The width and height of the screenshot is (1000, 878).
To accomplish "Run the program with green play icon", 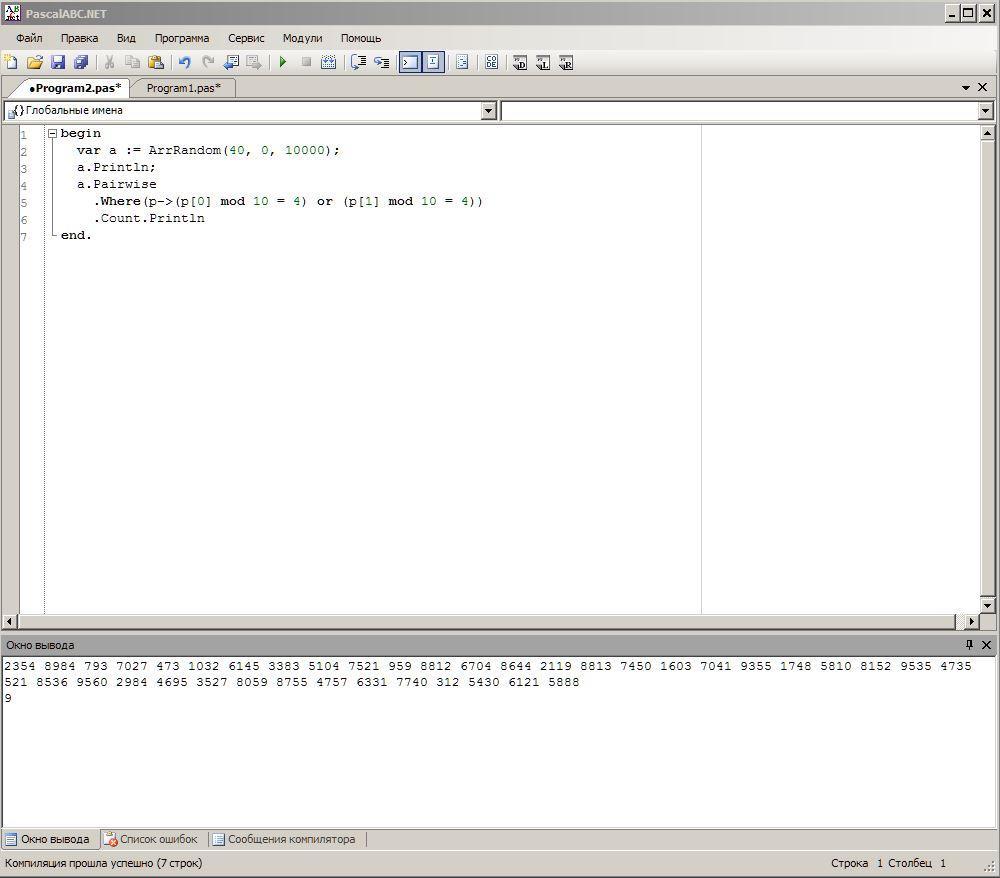I will click(283, 62).
